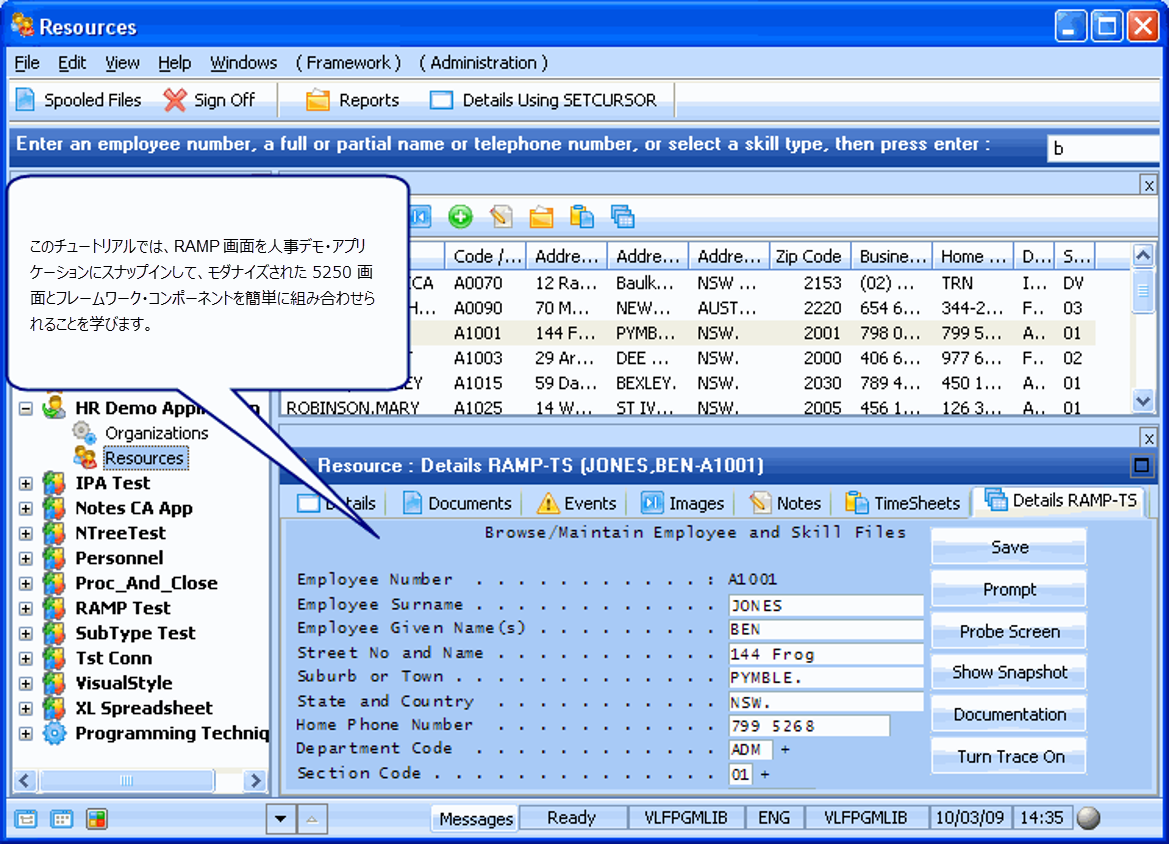Click the maximize square in Resource details header
Viewport: 1169px width, 844px height.
(1141, 465)
